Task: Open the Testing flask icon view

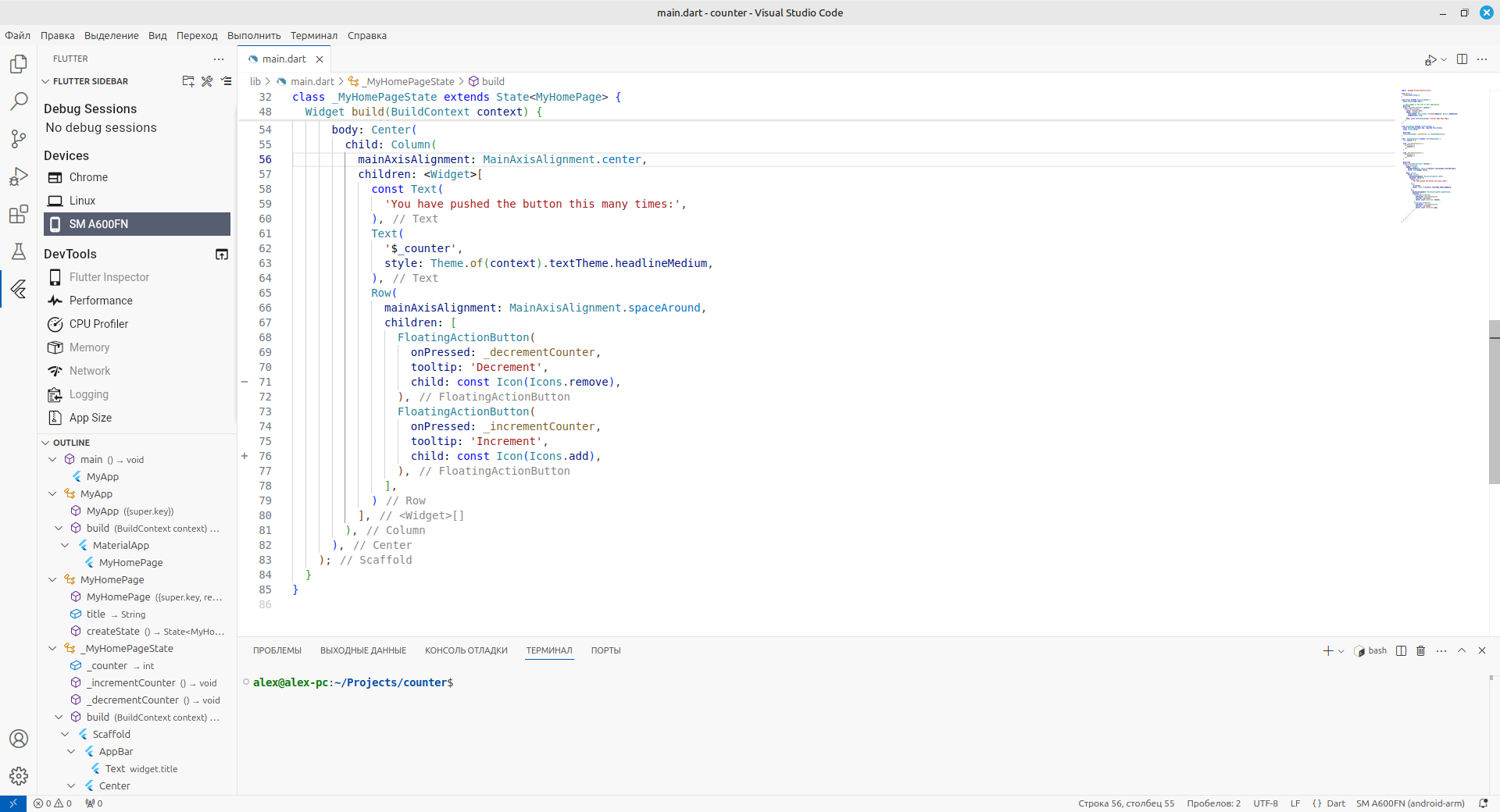Action: coord(19,251)
